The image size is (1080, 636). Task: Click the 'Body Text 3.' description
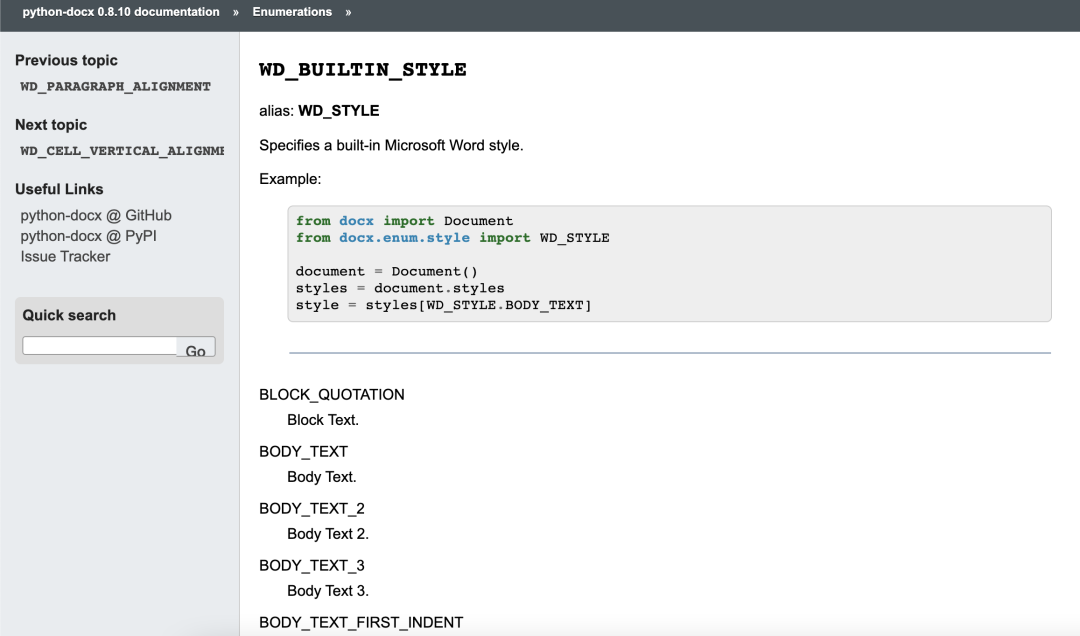coord(328,591)
